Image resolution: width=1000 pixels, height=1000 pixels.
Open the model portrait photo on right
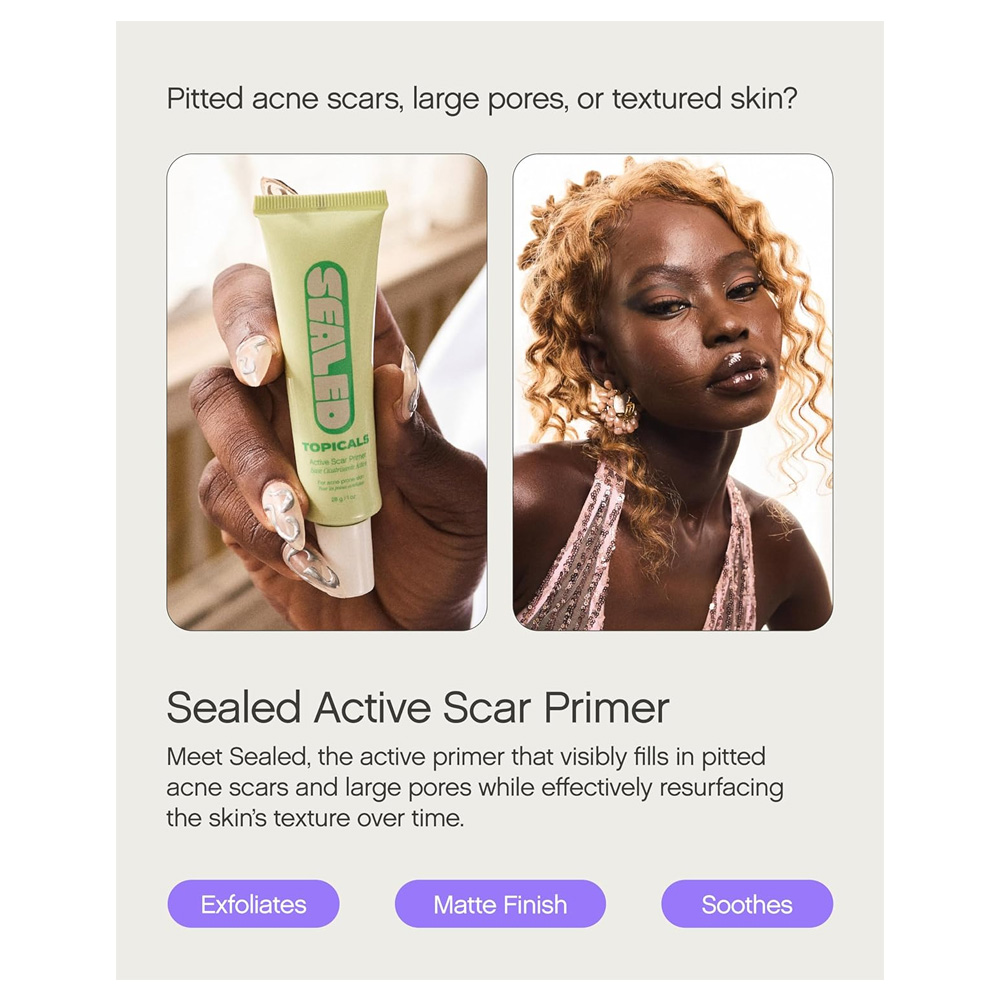pyautogui.click(x=673, y=392)
